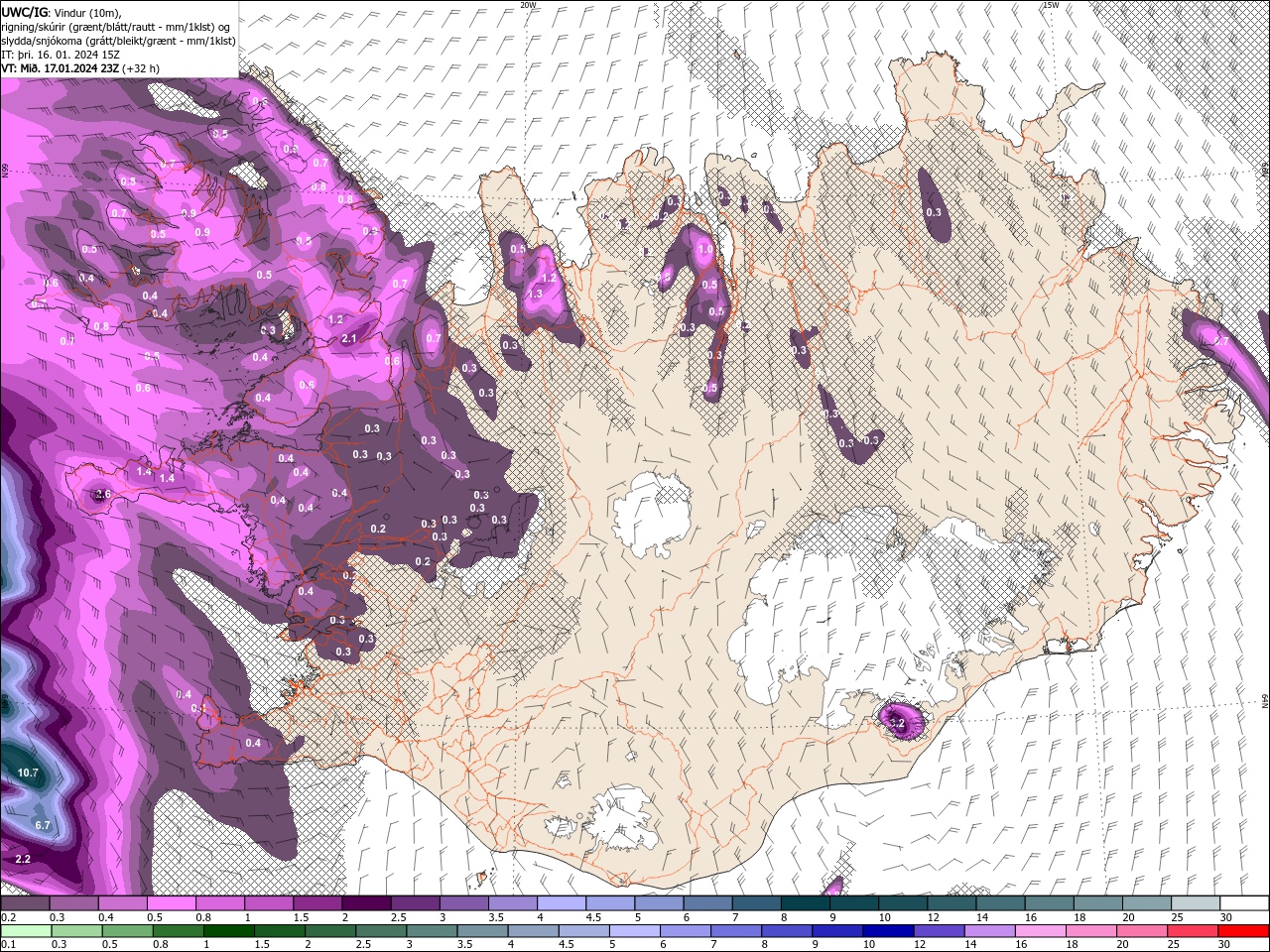Pick the darkest green swatch labeled 1 in bottom legend
The width and height of the screenshot is (1270, 952).
point(228,930)
